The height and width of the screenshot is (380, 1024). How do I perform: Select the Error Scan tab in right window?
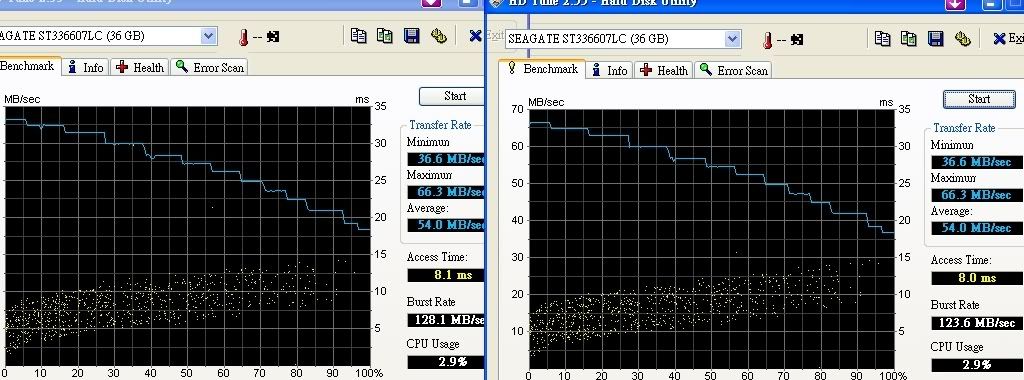point(733,71)
